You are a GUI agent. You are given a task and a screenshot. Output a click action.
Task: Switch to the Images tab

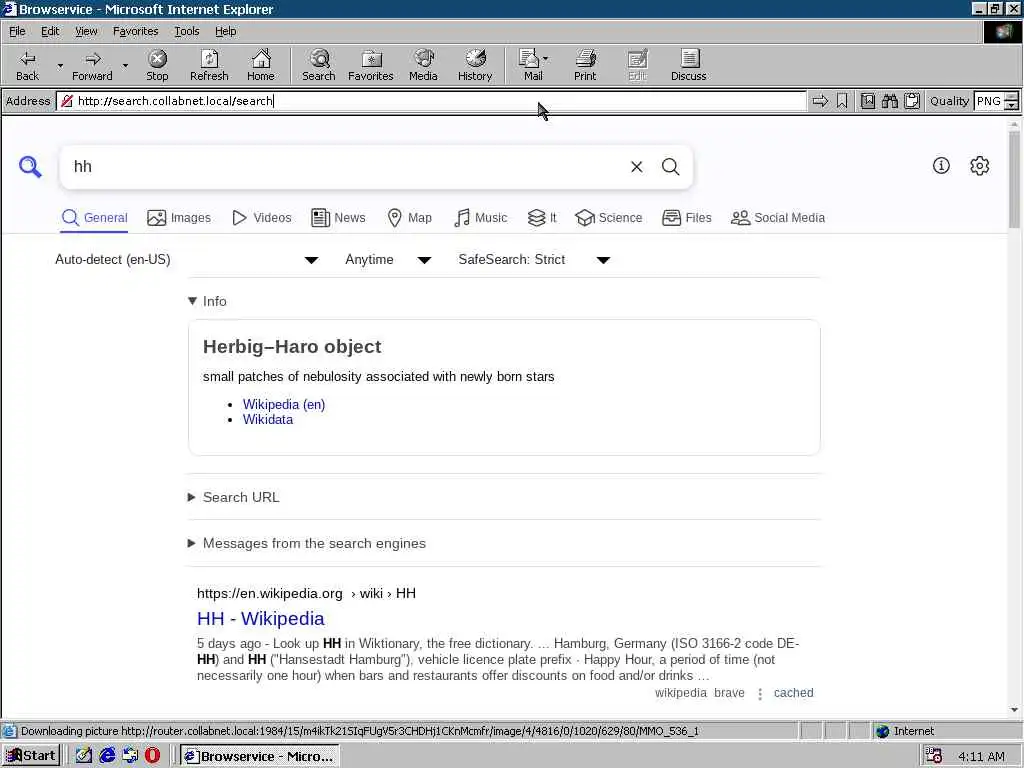179,218
